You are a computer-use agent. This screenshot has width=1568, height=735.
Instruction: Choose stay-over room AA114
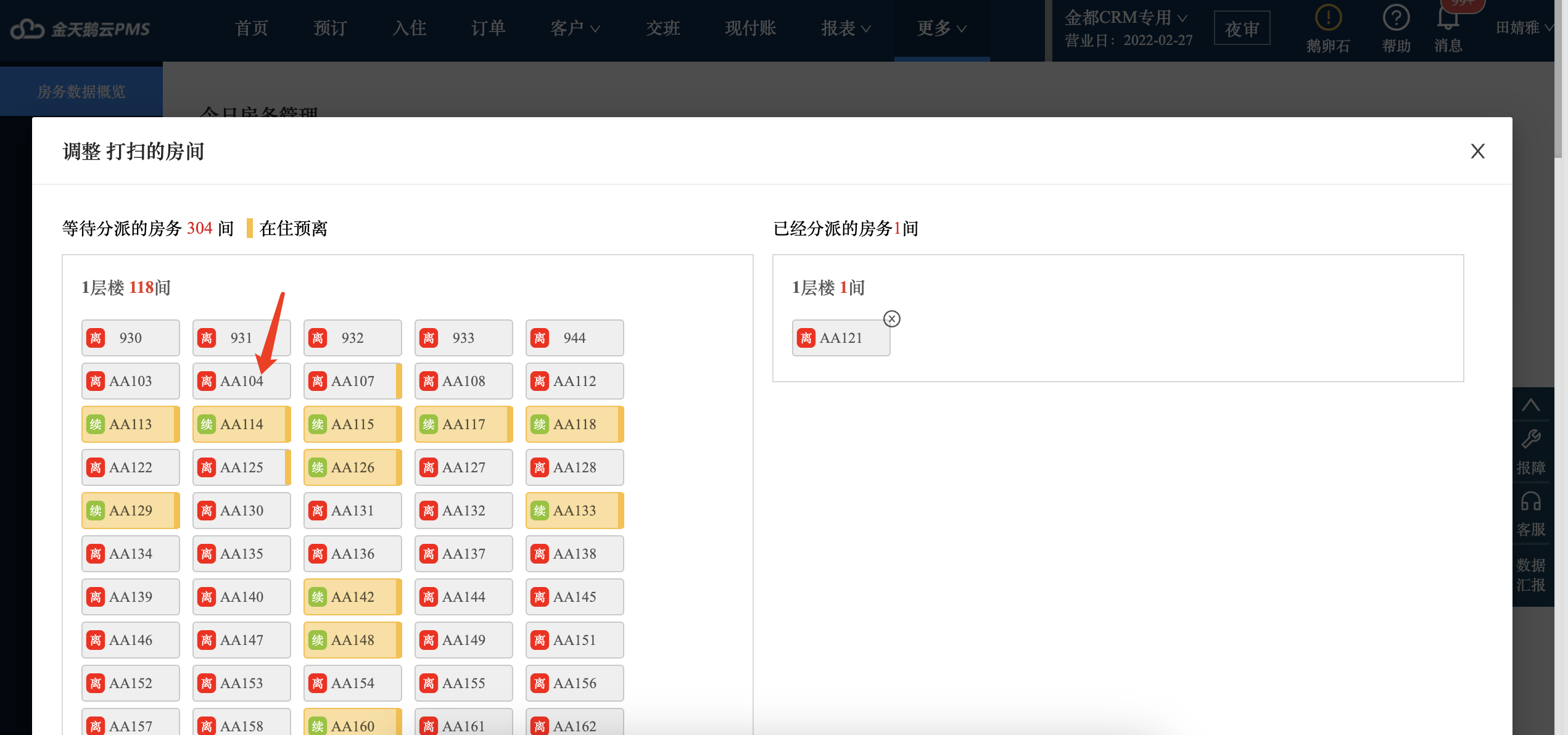point(242,424)
